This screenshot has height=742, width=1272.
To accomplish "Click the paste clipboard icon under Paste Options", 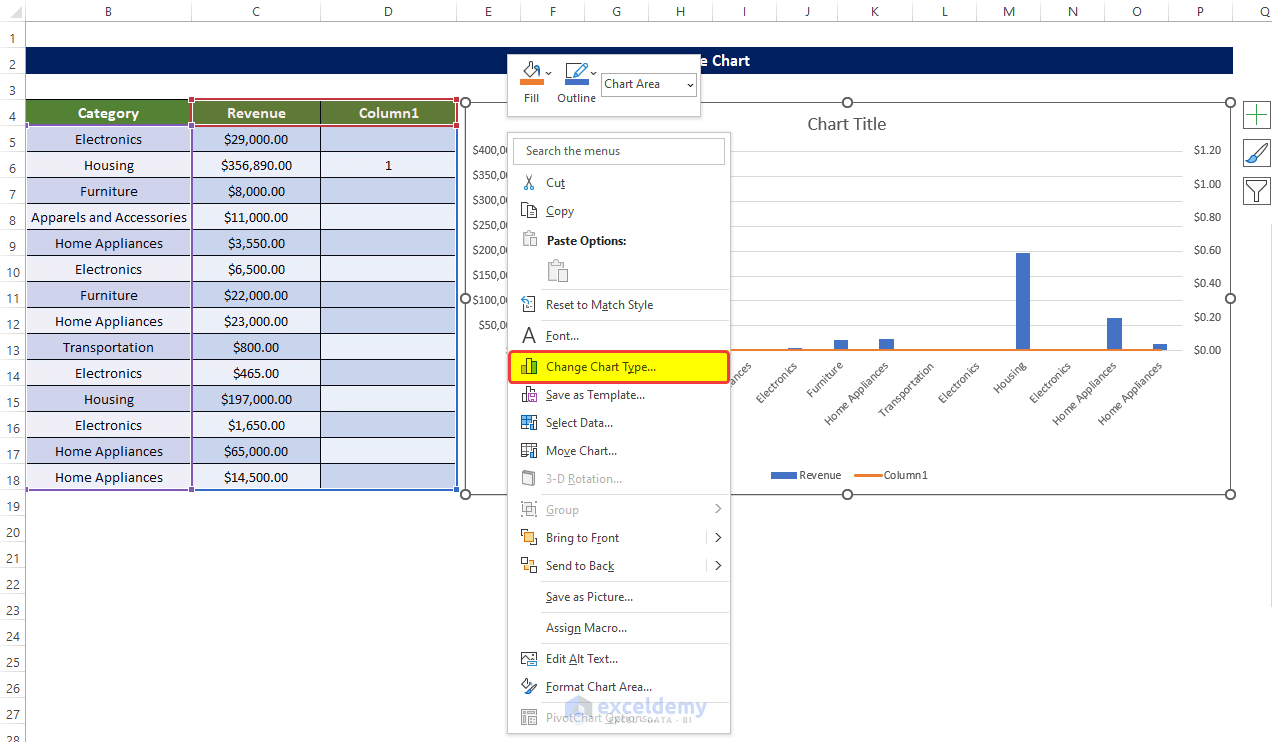I will pyautogui.click(x=558, y=270).
